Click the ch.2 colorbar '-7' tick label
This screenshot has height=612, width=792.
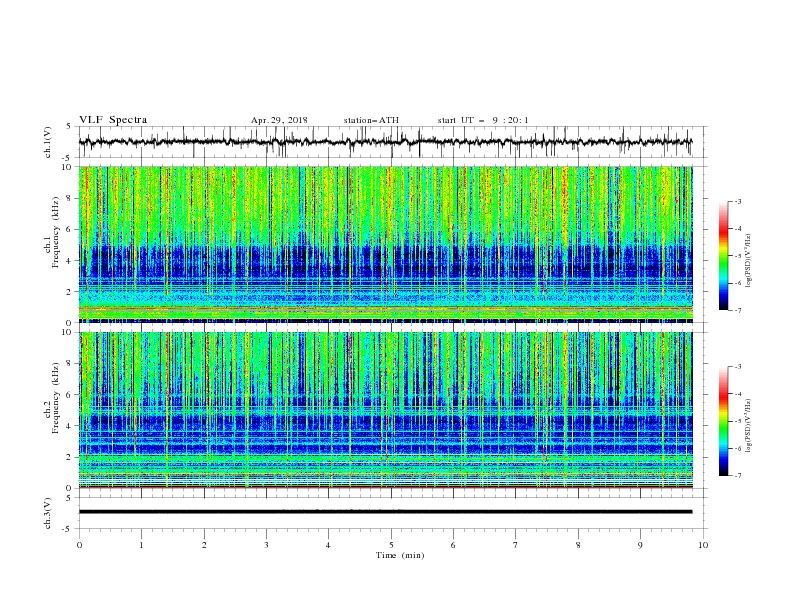738,476
